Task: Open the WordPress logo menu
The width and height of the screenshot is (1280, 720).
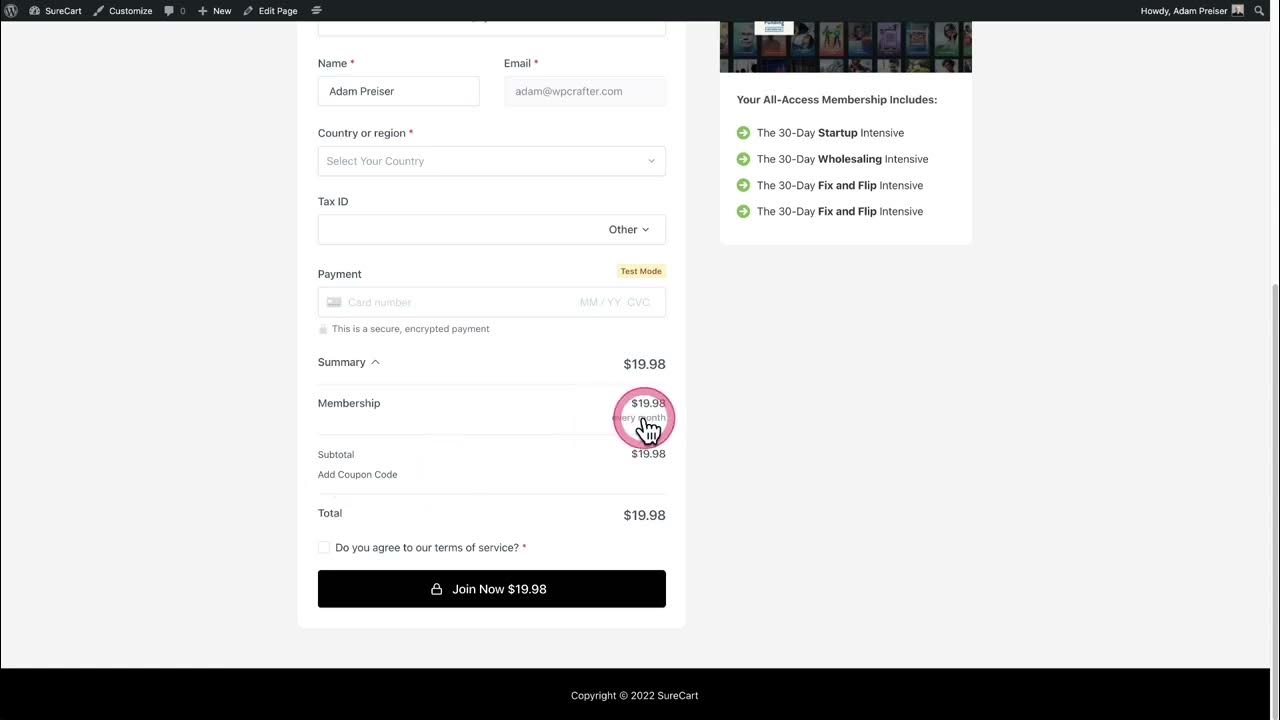Action: click(x=11, y=10)
